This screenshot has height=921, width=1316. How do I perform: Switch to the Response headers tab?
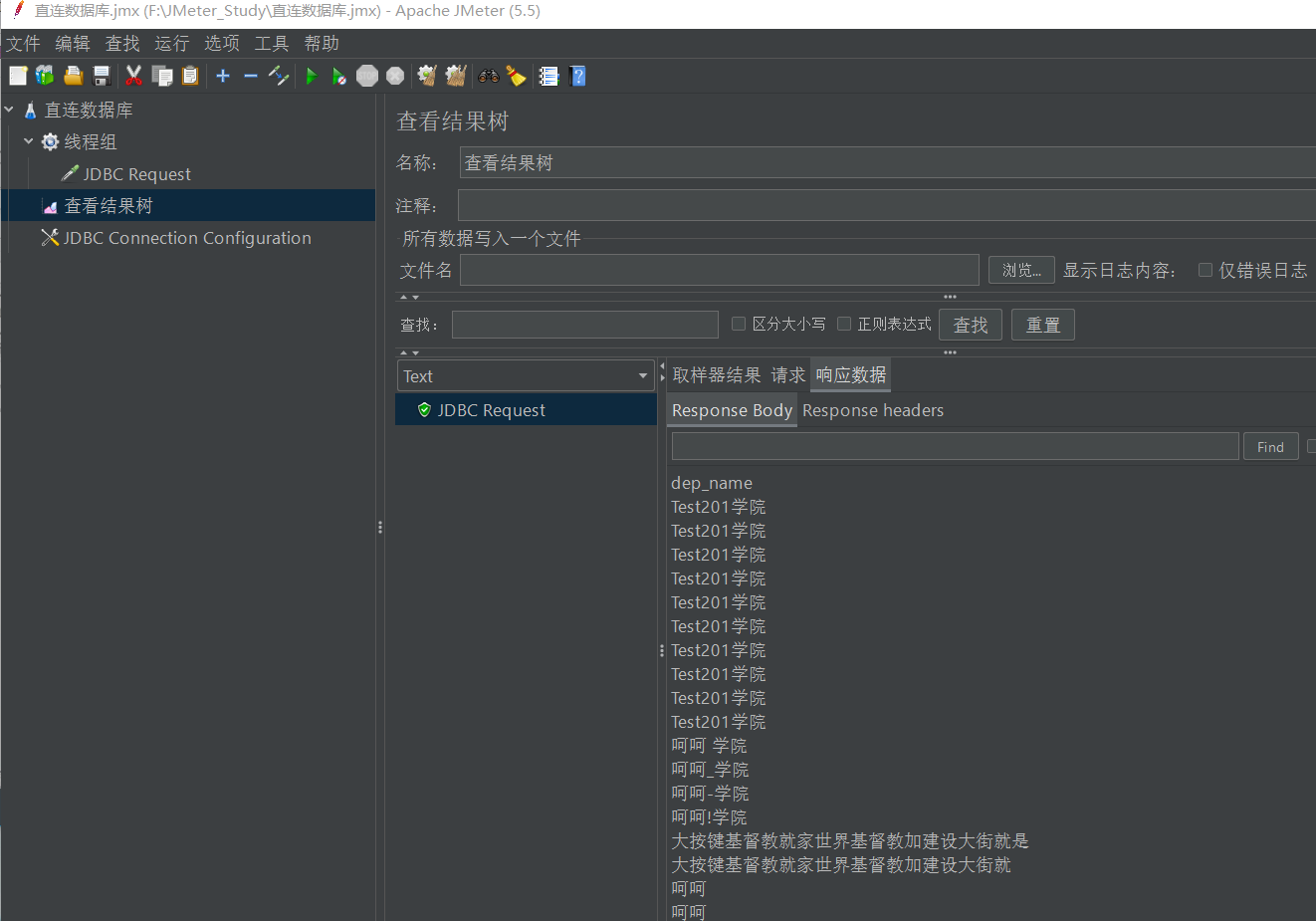click(x=873, y=410)
